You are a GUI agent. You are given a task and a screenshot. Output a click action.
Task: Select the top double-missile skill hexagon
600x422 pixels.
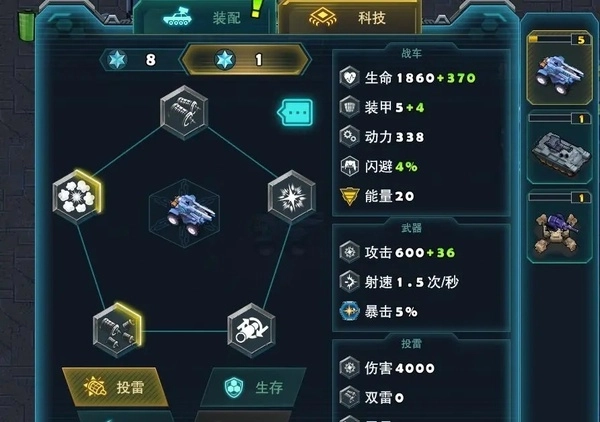(184, 112)
